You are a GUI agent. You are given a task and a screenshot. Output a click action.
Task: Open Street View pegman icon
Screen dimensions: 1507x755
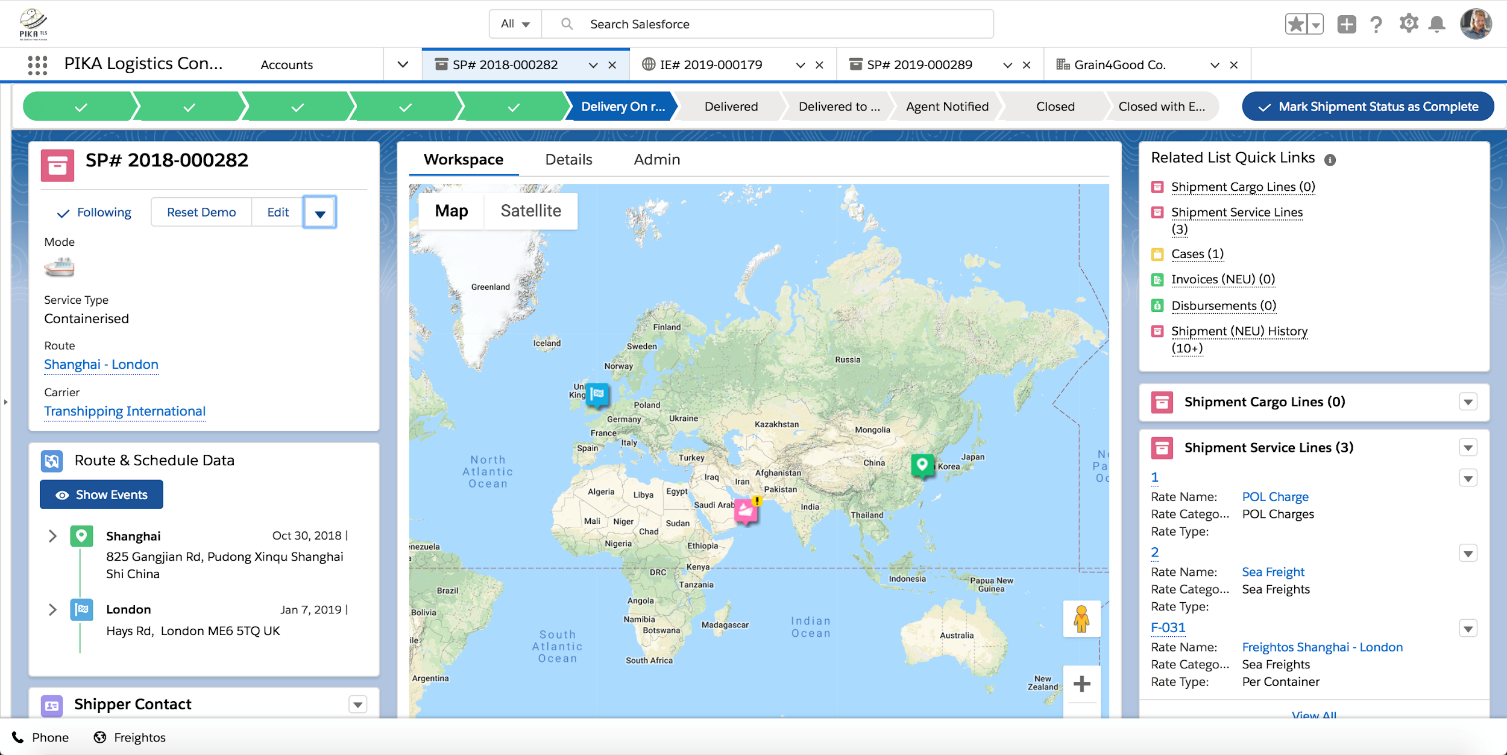coord(1081,619)
